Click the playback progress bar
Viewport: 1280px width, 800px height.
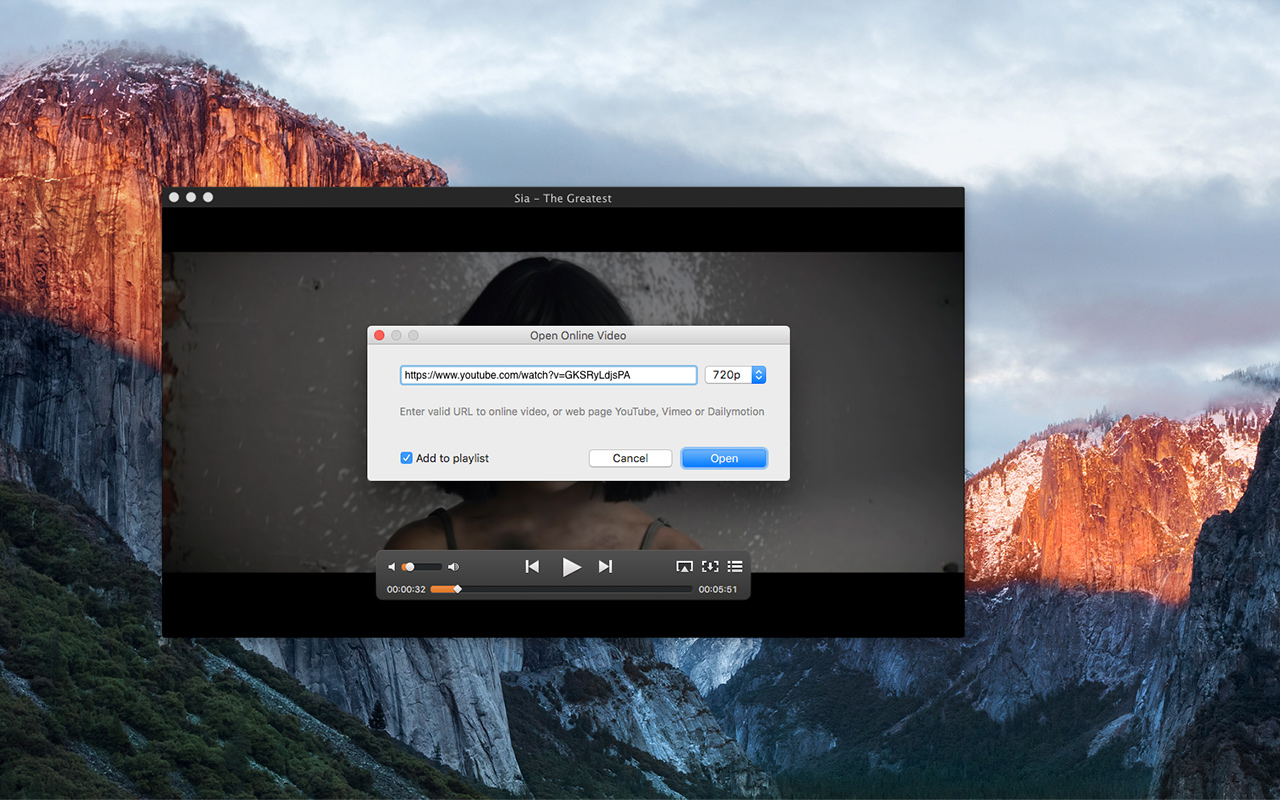pos(561,589)
